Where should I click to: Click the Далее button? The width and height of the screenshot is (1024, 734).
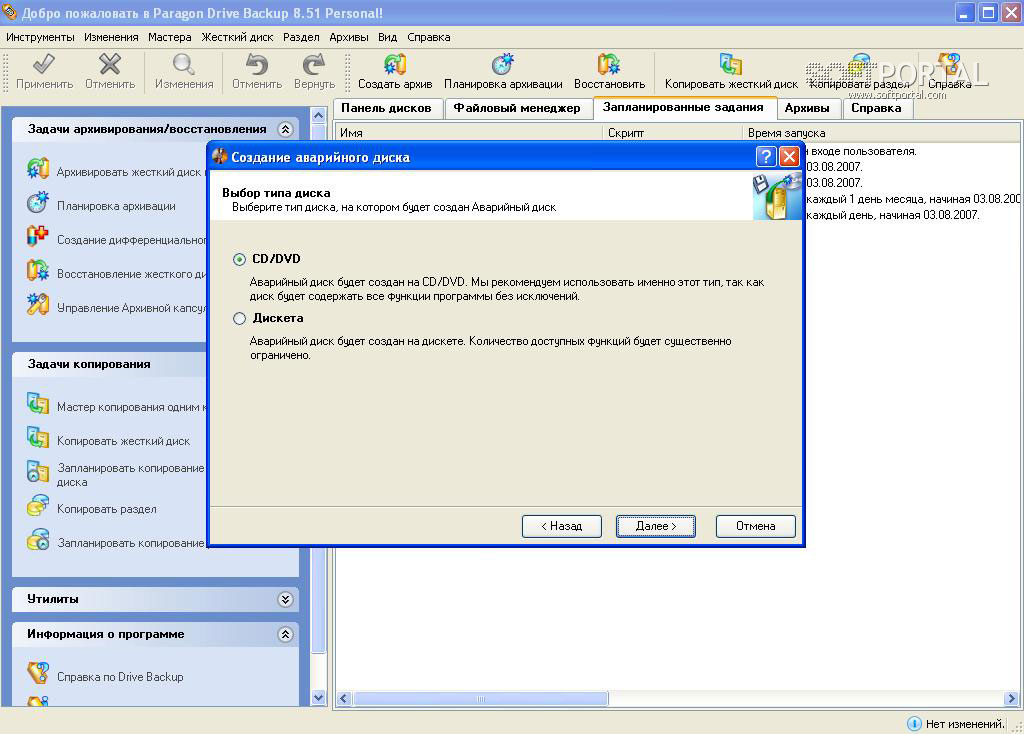click(x=656, y=526)
